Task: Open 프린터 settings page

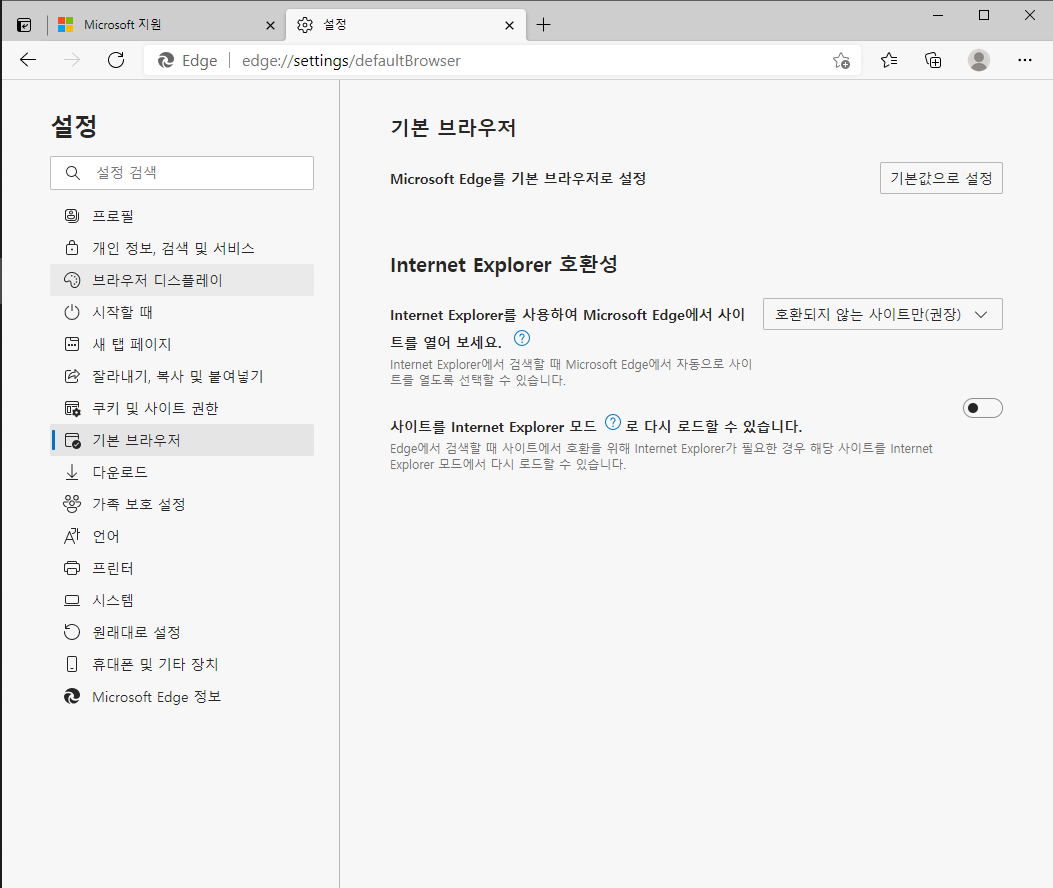Action: click(x=182, y=568)
